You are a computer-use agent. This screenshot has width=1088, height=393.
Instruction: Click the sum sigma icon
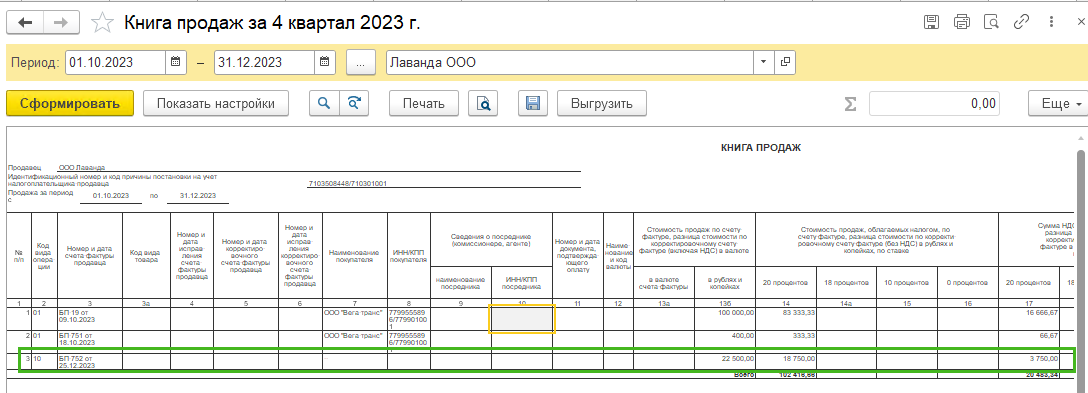850,103
